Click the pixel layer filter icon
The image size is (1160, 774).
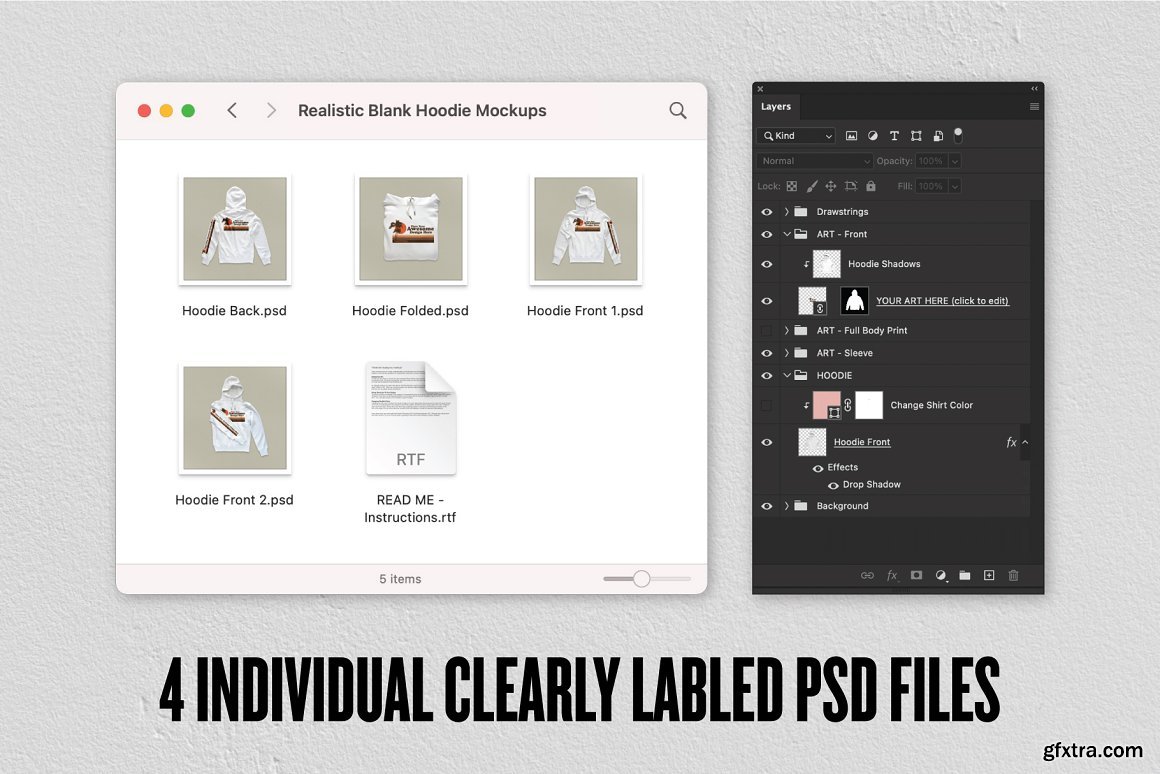coord(852,136)
